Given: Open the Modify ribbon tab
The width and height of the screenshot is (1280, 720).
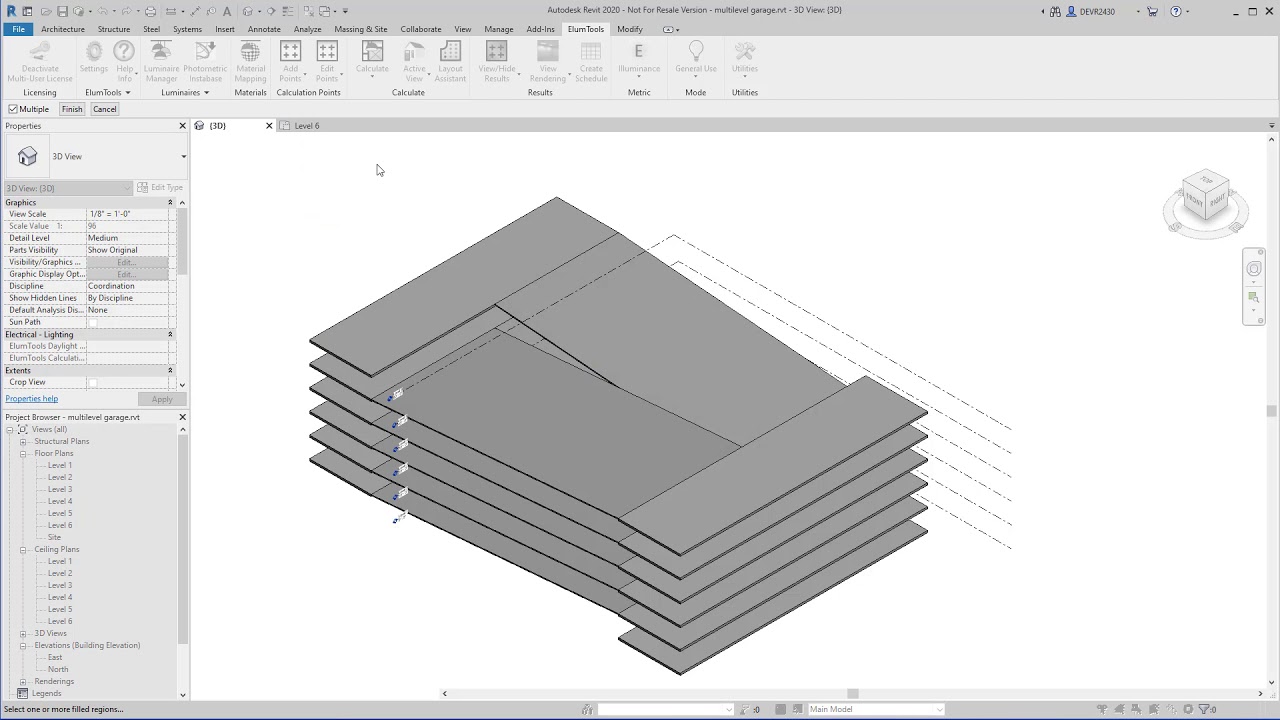Looking at the screenshot, I should [630, 29].
